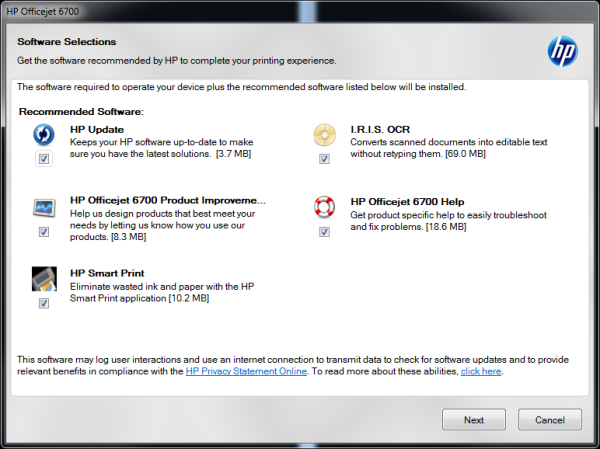Click the HP Officejet 6700 Help lifebuoy icon
This screenshot has height=449, width=600.
pos(324,207)
